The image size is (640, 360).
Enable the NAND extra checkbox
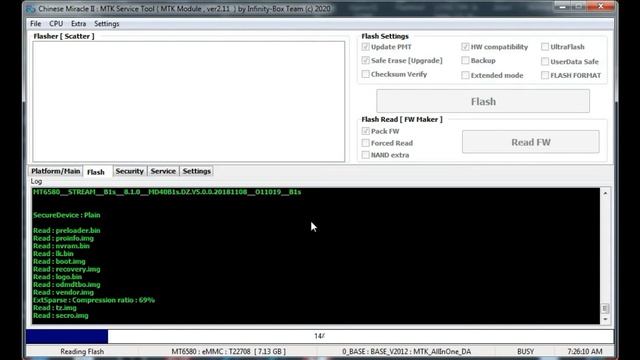(365, 155)
